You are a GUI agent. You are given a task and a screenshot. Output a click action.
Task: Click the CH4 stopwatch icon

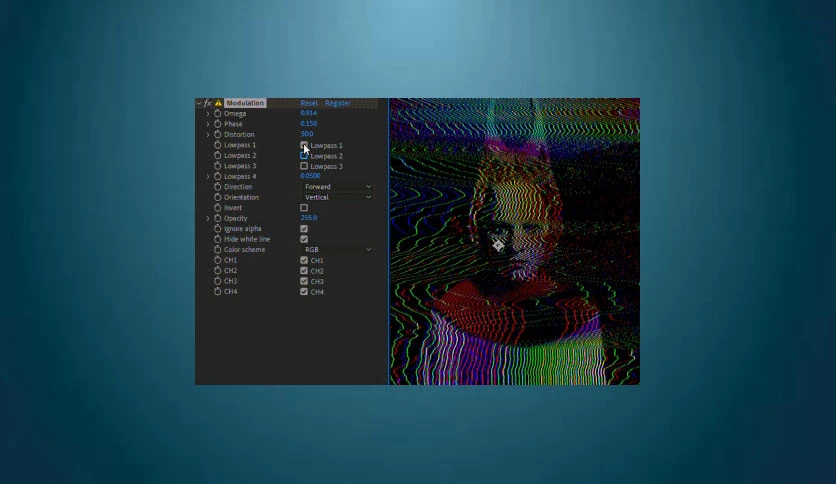coord(218,292)
